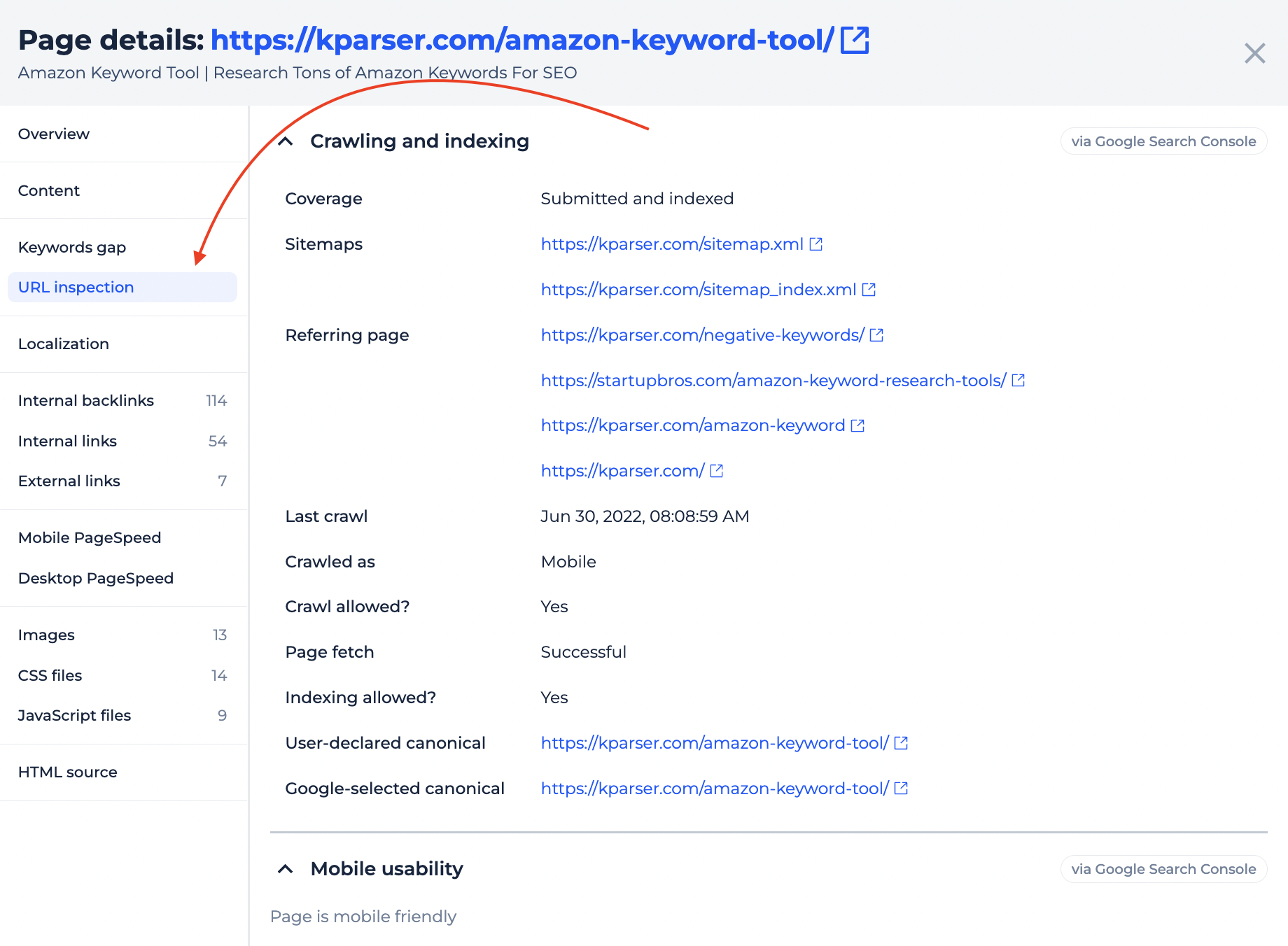
Task: Click 'Yes' value for Crawl allowed?
Action: 554,607
